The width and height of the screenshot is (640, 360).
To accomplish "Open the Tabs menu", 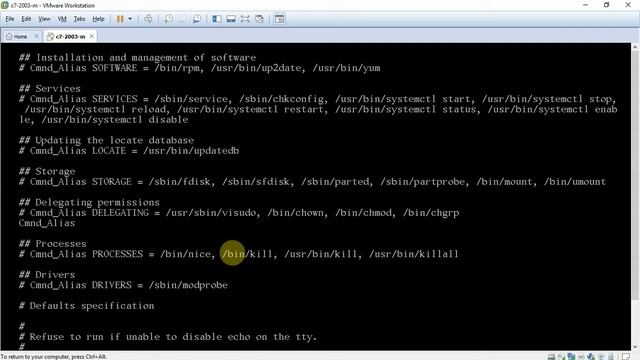I will coord(79,19).
